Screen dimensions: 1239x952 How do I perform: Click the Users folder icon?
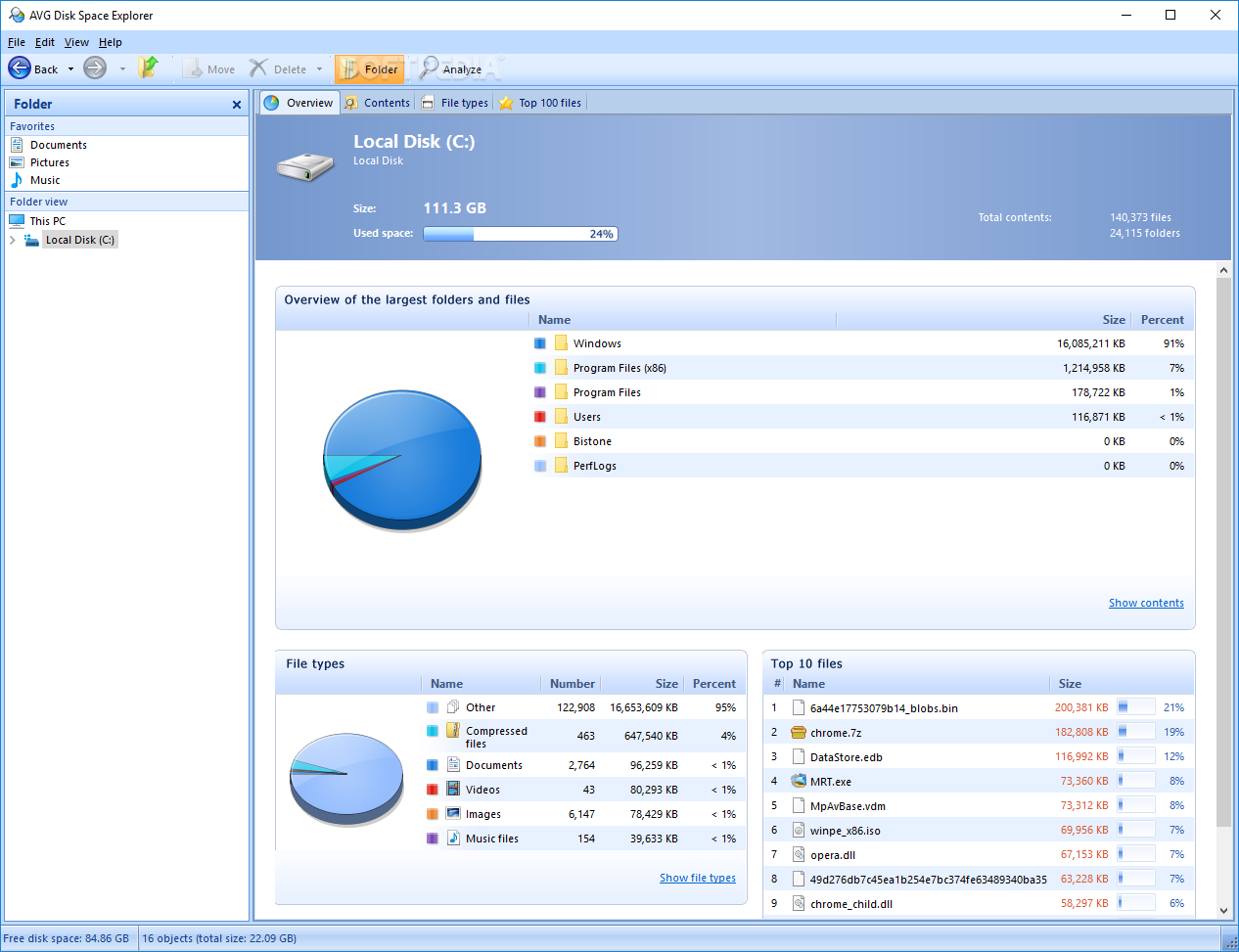[x=561, y=416]
